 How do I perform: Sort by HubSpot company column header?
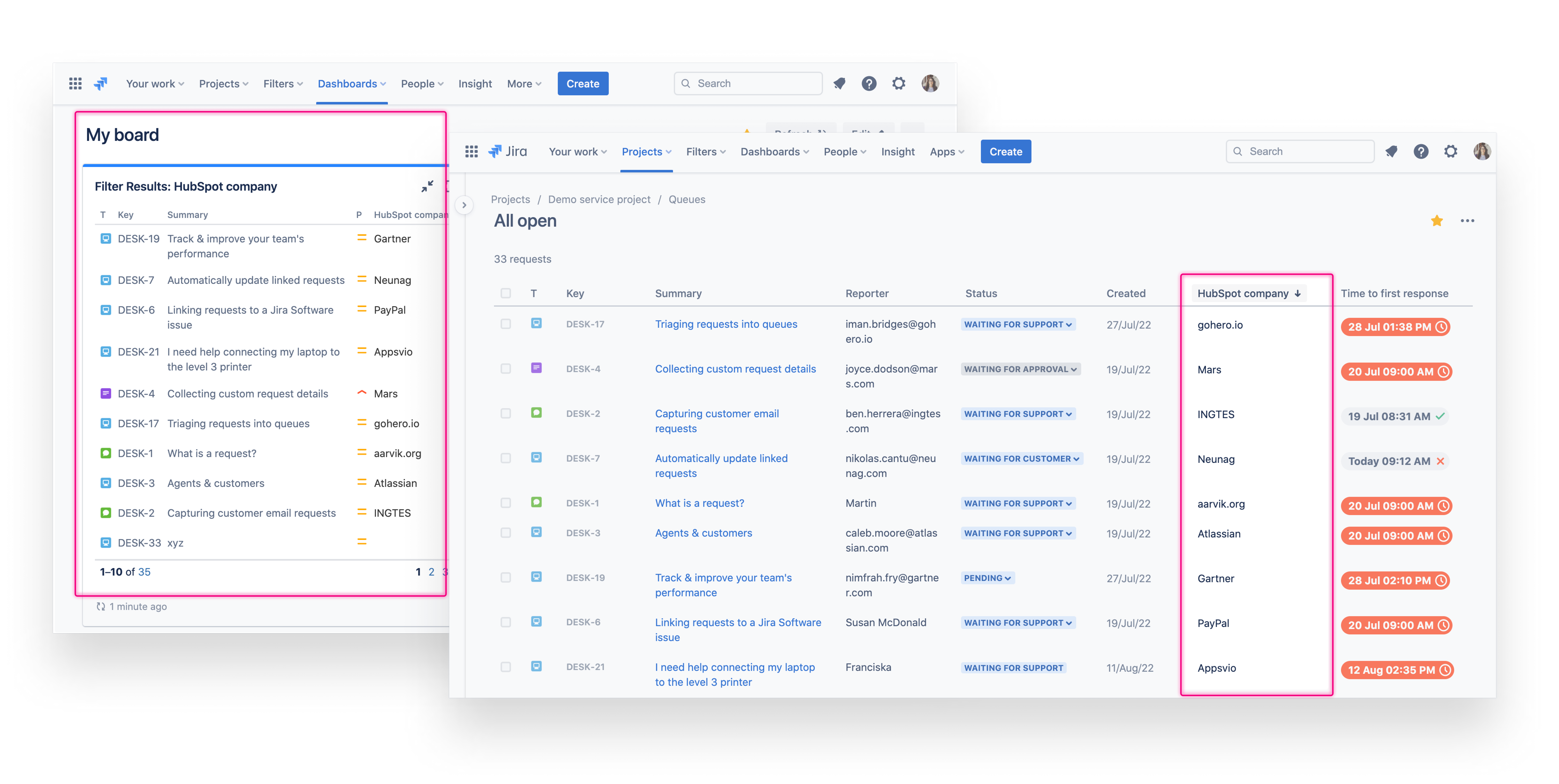(1249, 293)
